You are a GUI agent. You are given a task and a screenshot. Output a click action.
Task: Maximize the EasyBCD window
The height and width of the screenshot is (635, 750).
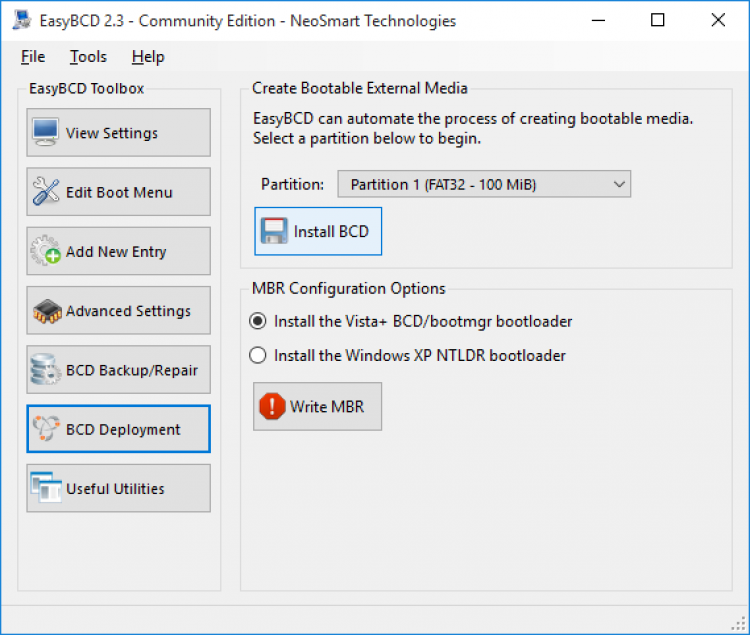657,20
